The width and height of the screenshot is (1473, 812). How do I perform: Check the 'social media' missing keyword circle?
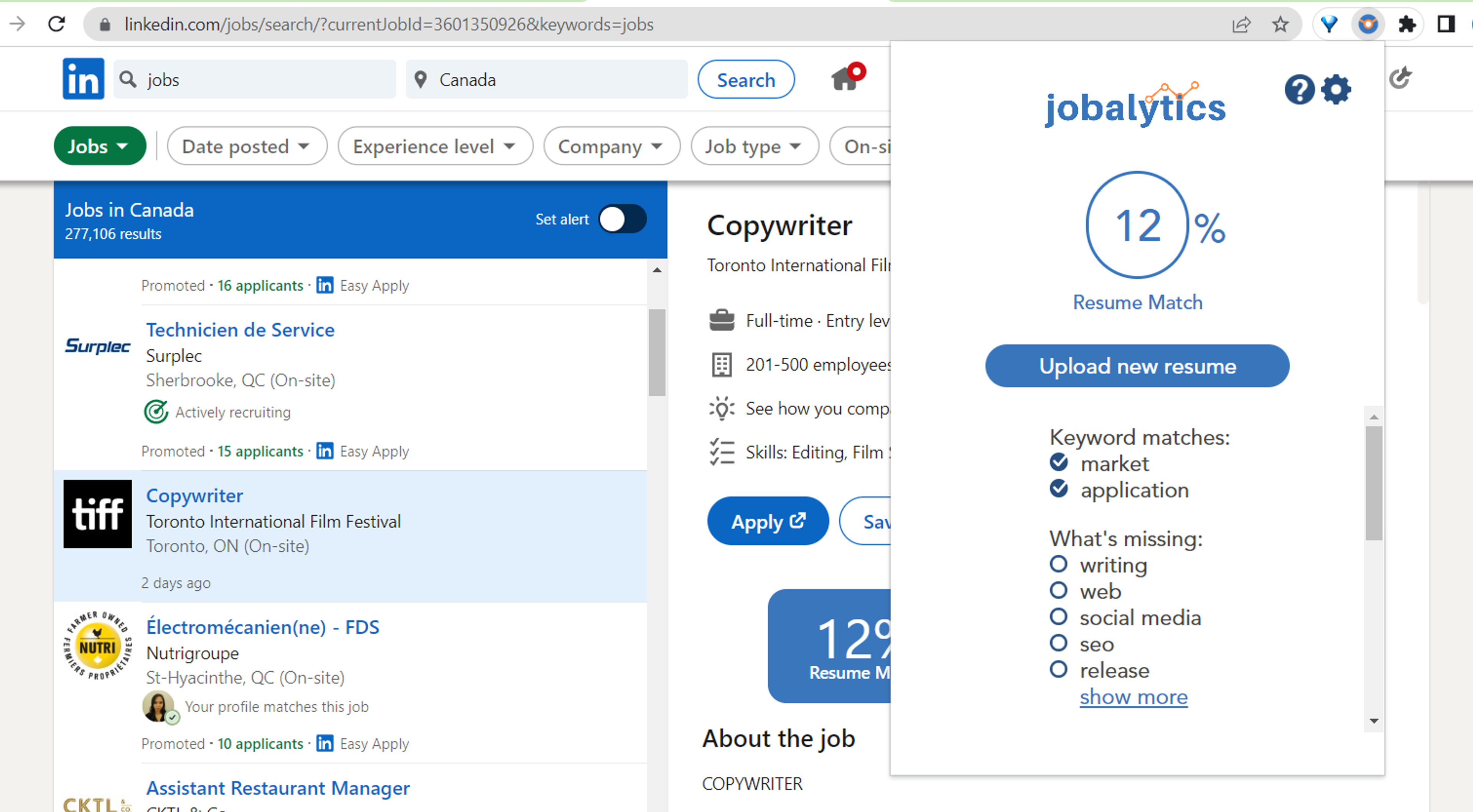coord(1058,617)
